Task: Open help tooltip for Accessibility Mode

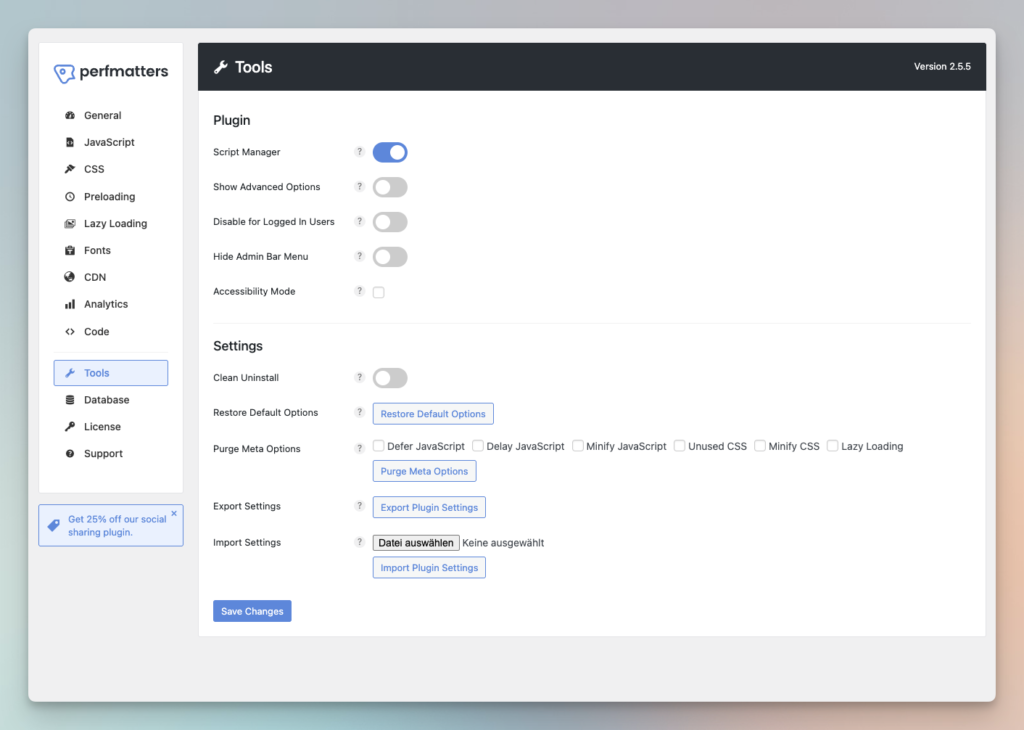Action: 359,291
